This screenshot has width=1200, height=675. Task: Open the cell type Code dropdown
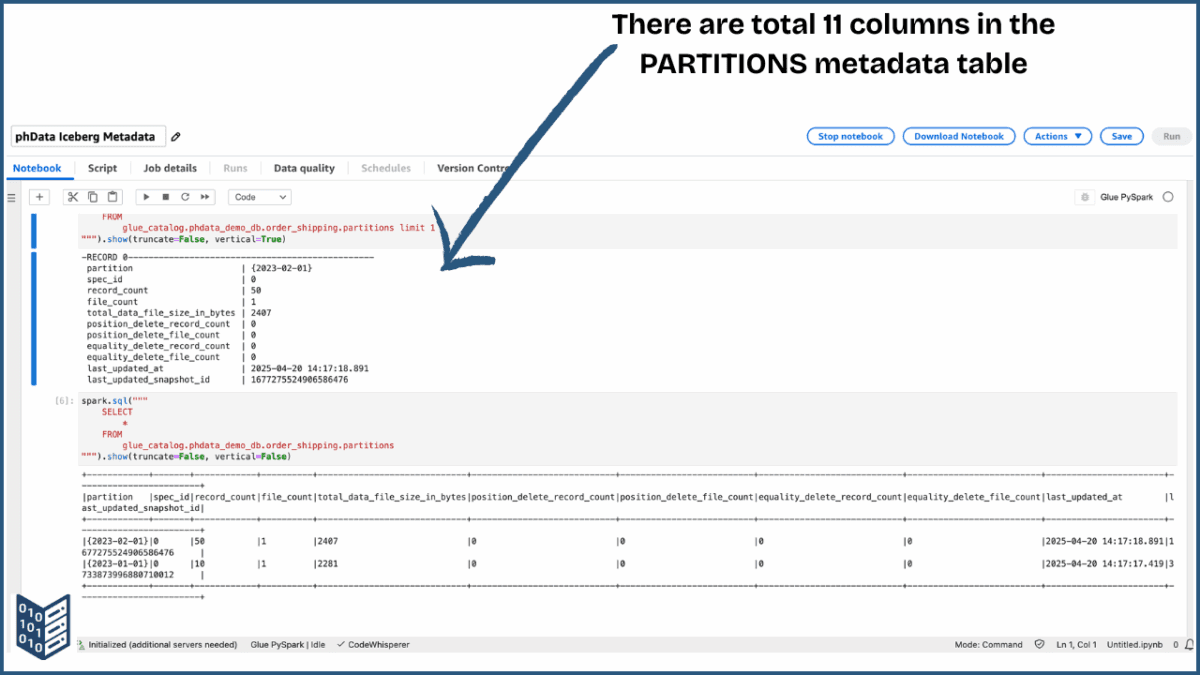pyautogui.click(x=259, y=196)
